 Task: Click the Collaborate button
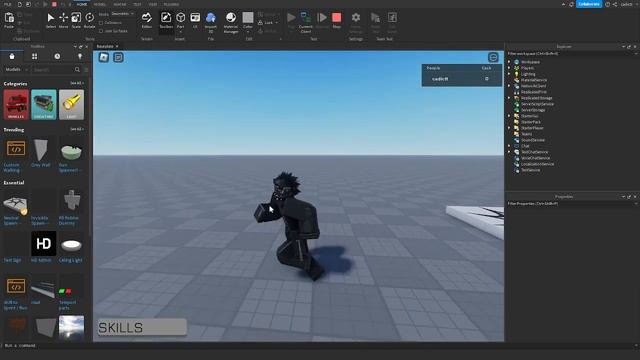(x=589, y=4)
